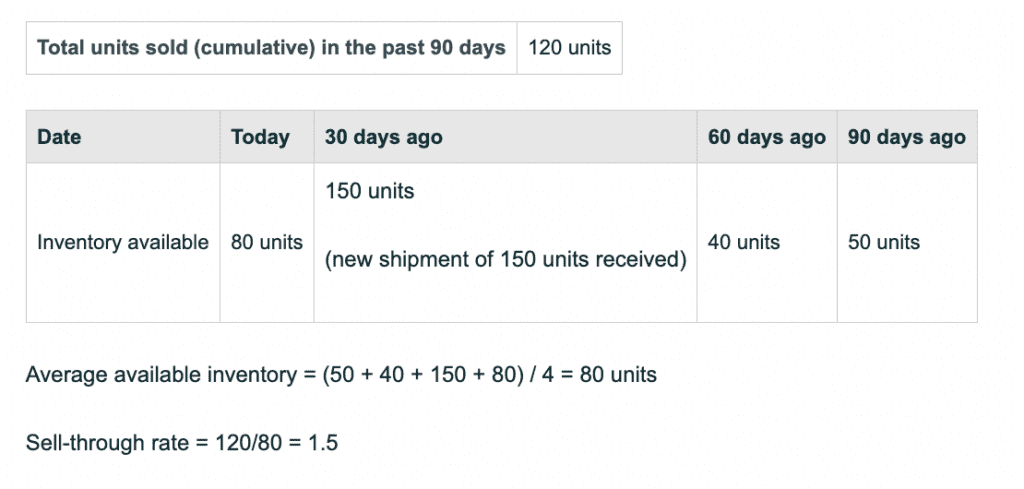Click the "Date" column header

[x=59, y=137]
